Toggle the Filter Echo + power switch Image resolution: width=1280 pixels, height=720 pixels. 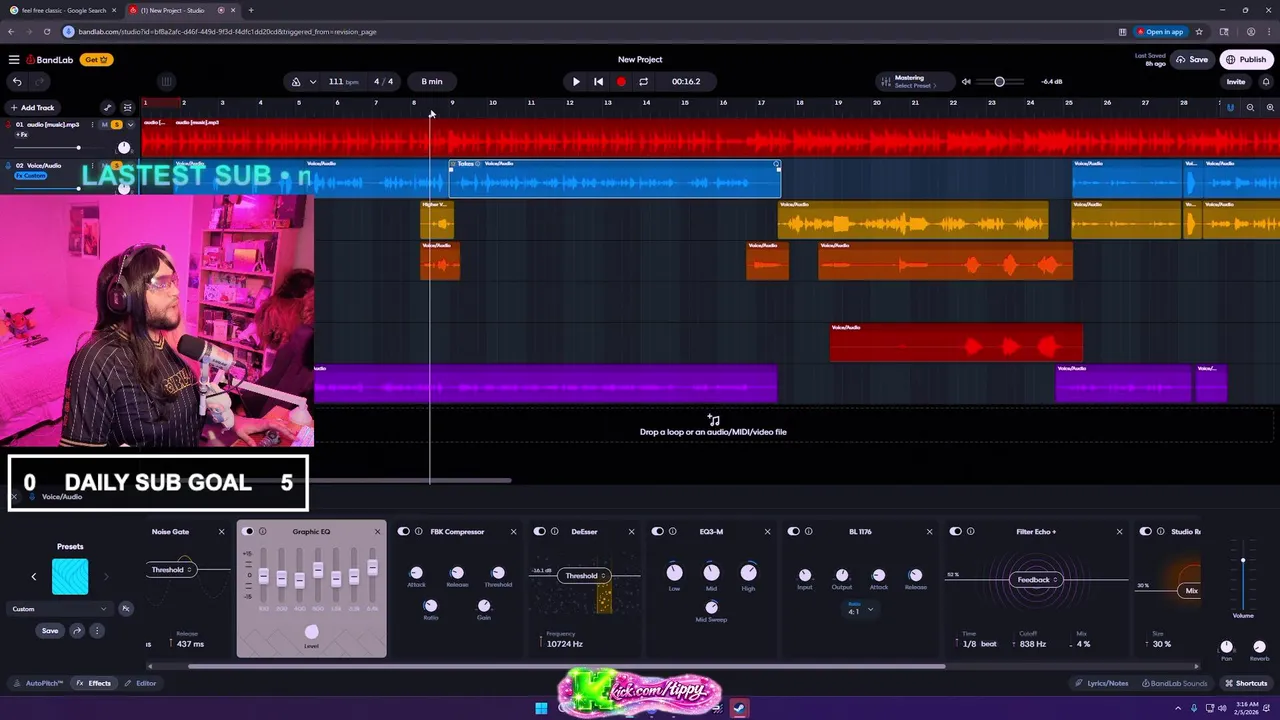956,532
